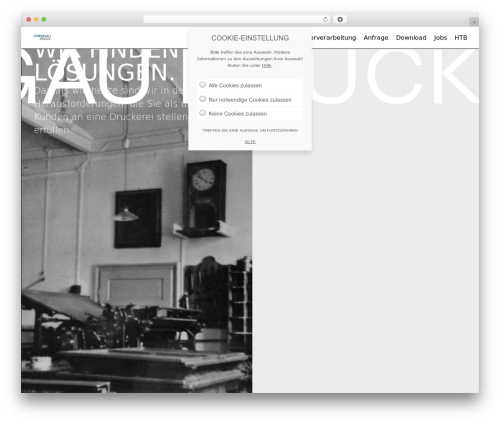500x423 pixels.
Task: Select 'Keine Cookies zulassen' radio option
Action: pos(202,113)
